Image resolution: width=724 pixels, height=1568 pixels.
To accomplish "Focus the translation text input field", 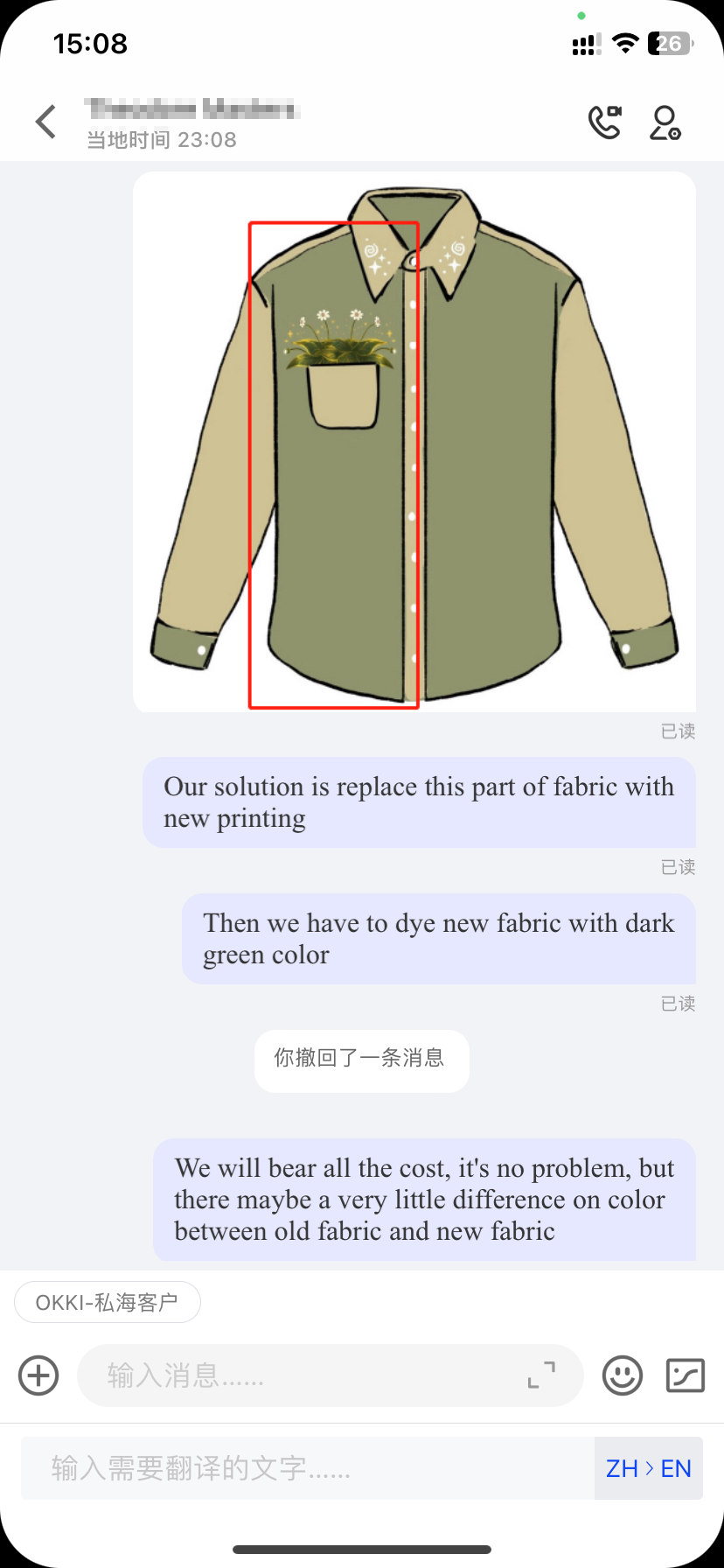I will pyautogui.click(x=308, y=1468).
